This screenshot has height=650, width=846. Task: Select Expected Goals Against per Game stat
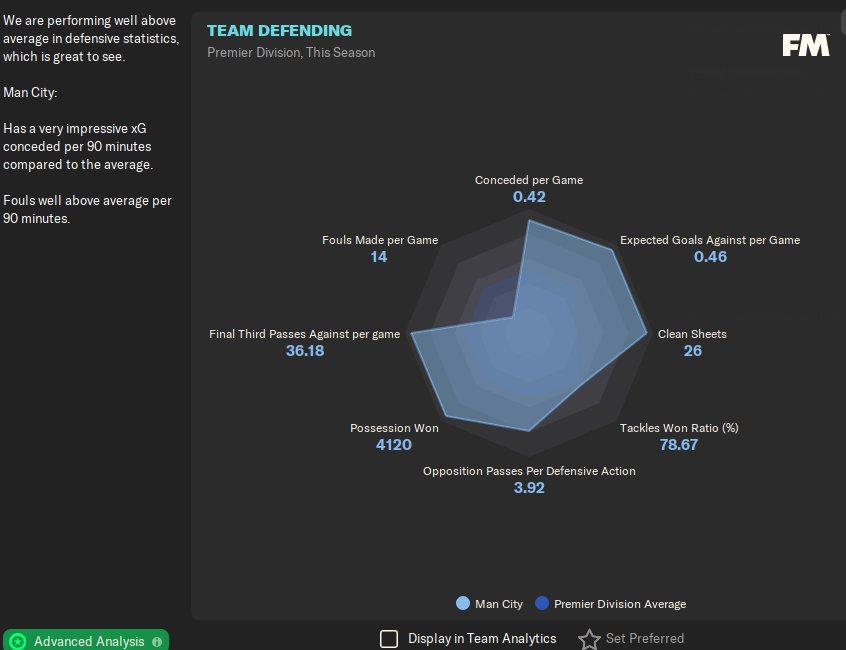coord(710,240)
